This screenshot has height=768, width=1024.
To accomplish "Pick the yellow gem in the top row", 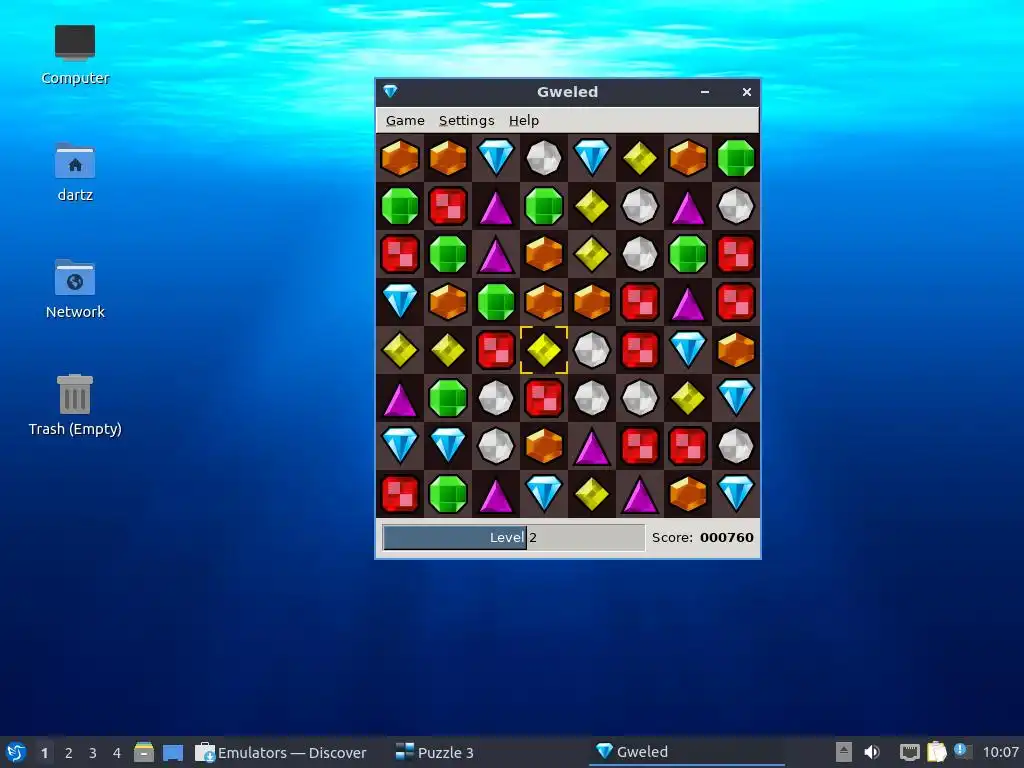I will pos(640,158).
